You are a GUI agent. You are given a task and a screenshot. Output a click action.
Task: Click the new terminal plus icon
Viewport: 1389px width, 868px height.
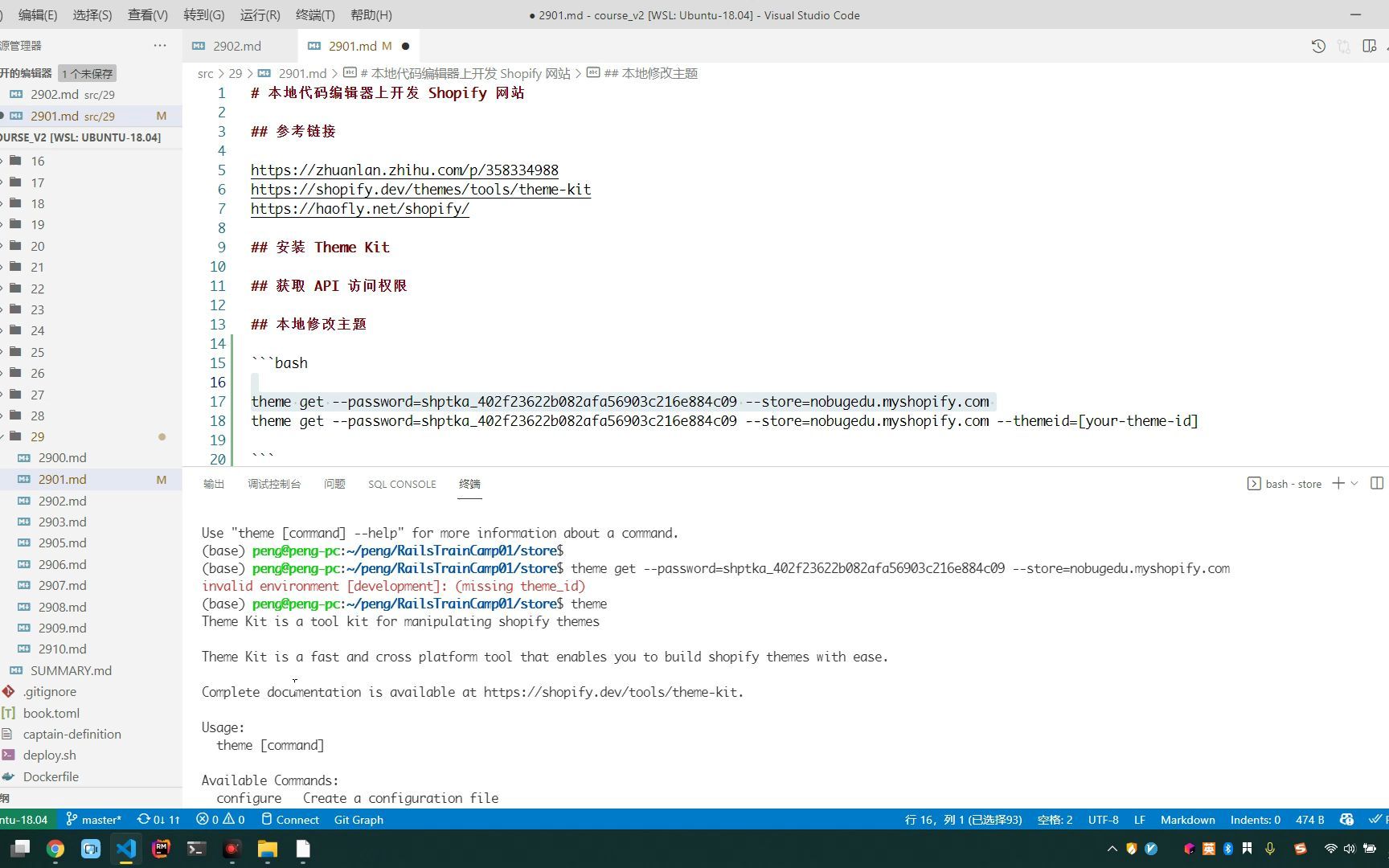click(1338, 483)
